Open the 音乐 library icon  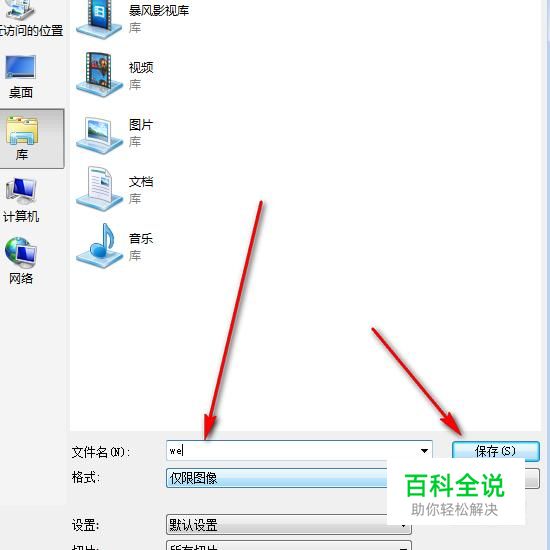point(100,246)
